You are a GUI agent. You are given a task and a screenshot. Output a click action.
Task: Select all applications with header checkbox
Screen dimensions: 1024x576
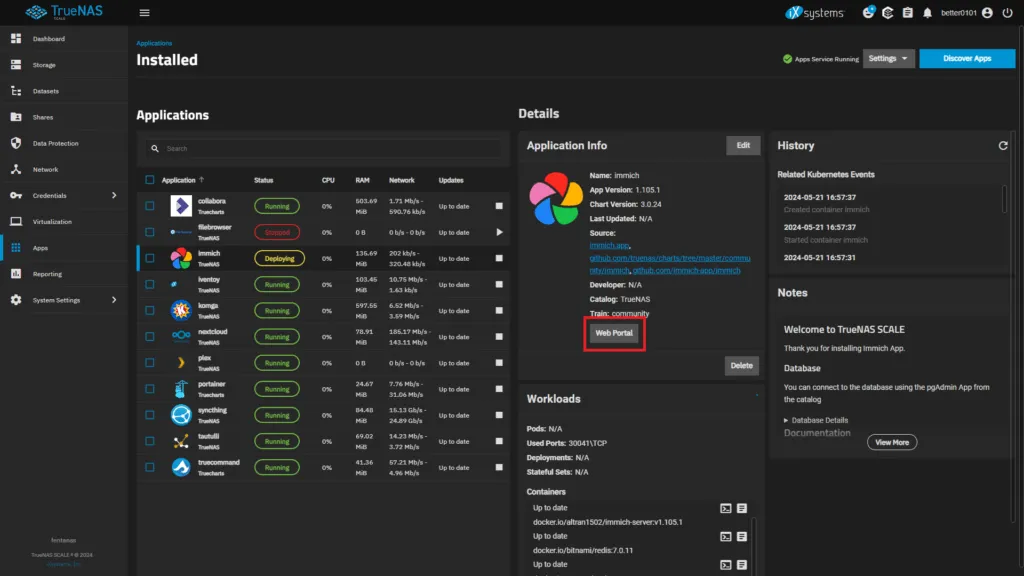(x=150, y=180)
